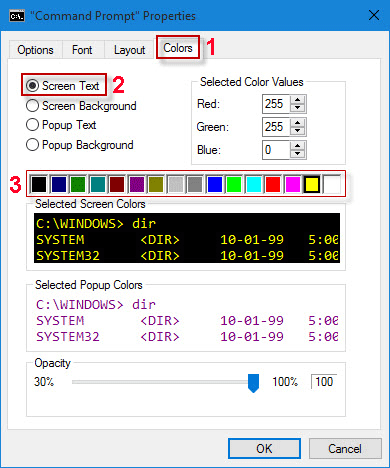Increase the Red value with up arrow

297,100
